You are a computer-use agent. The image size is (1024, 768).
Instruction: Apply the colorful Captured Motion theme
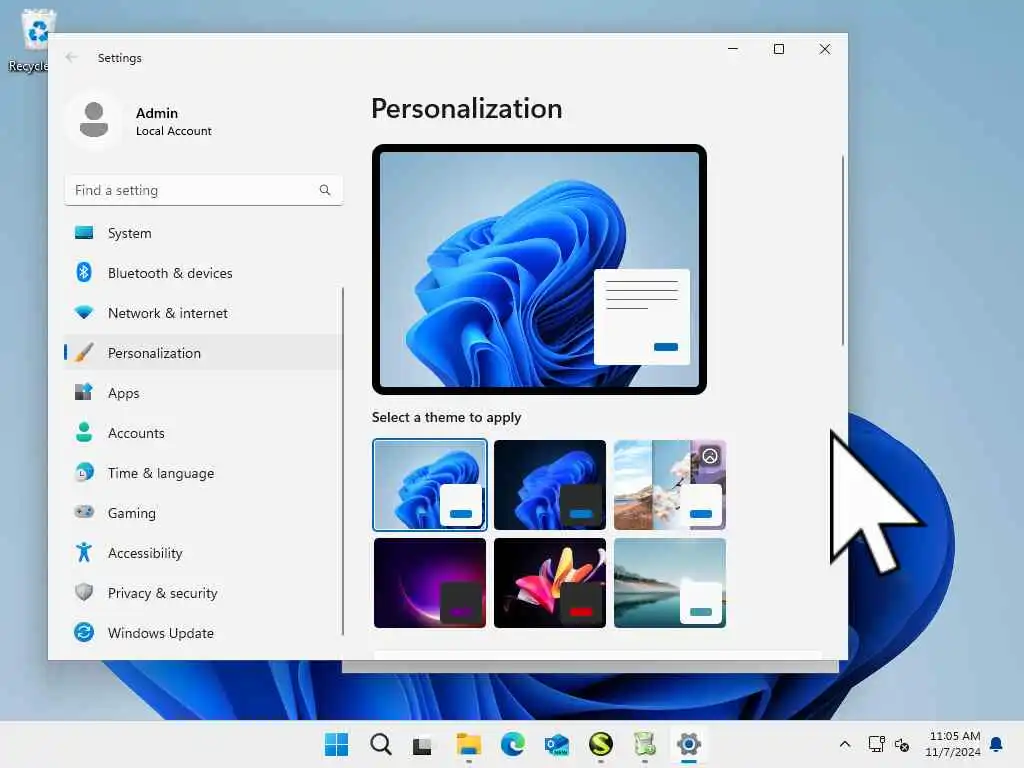pos(550,583)
